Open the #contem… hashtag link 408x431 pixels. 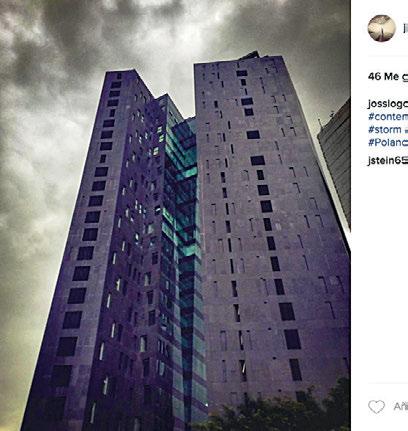tap(388, 117)
